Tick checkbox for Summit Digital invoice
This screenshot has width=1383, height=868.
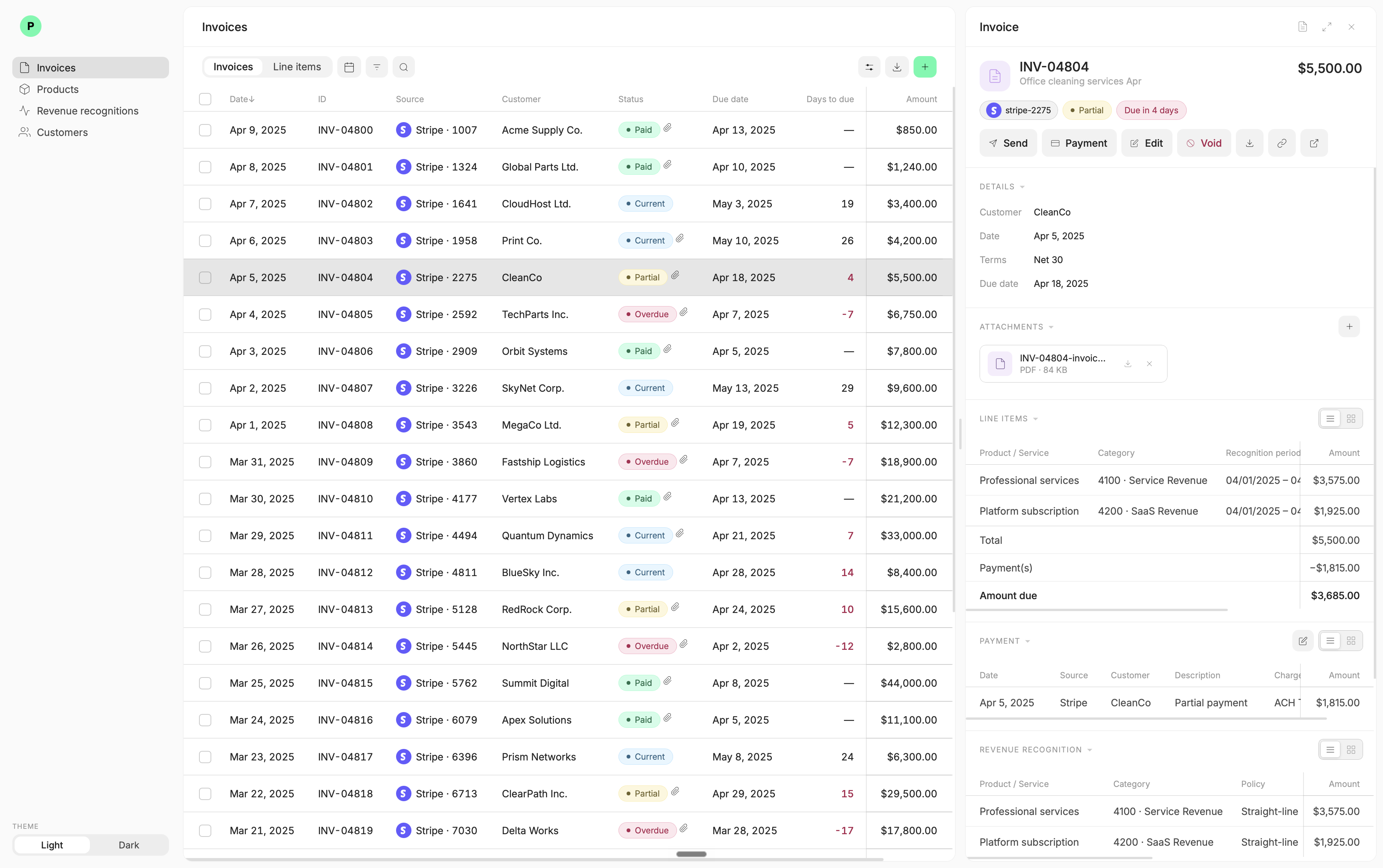tap(205, 683)
